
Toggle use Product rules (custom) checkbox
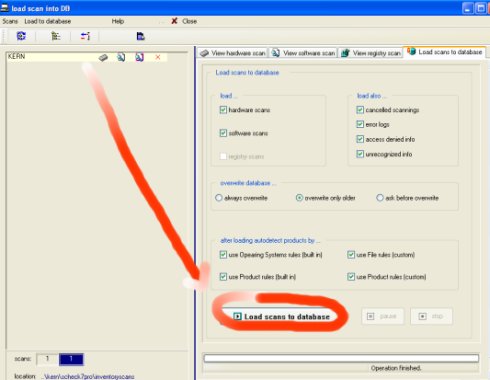351,277
